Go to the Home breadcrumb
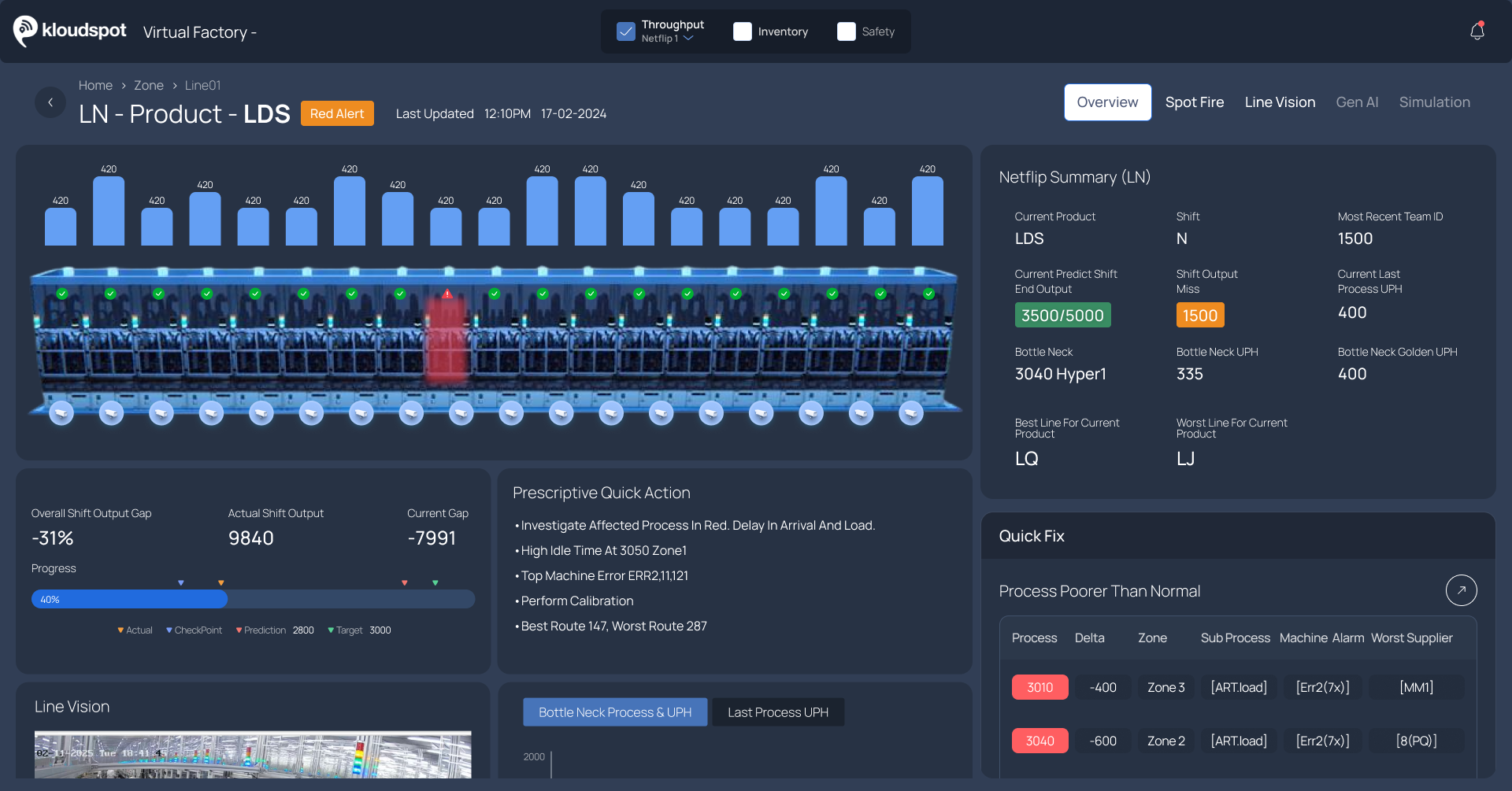This screenshot has height=791, width=1512. (x=95, y=85)
